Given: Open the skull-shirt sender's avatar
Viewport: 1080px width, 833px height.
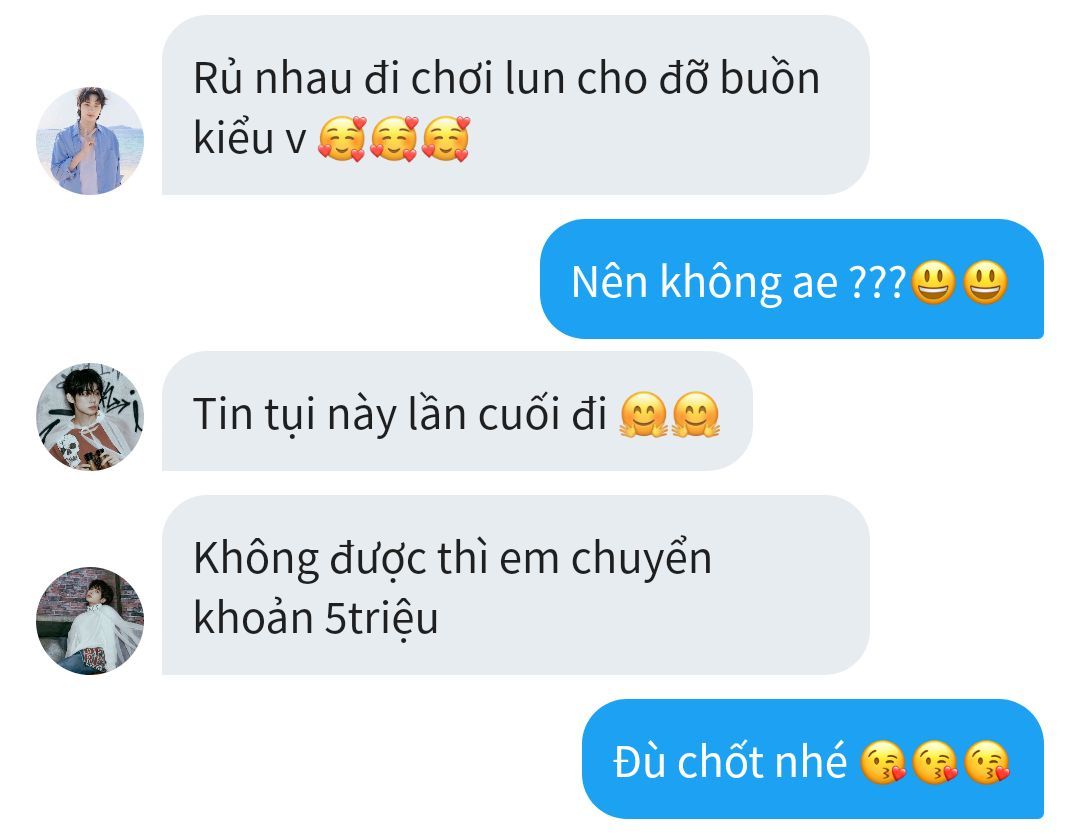Looking at the screenshot, I should pyautogui.click(x=90, y=417).
